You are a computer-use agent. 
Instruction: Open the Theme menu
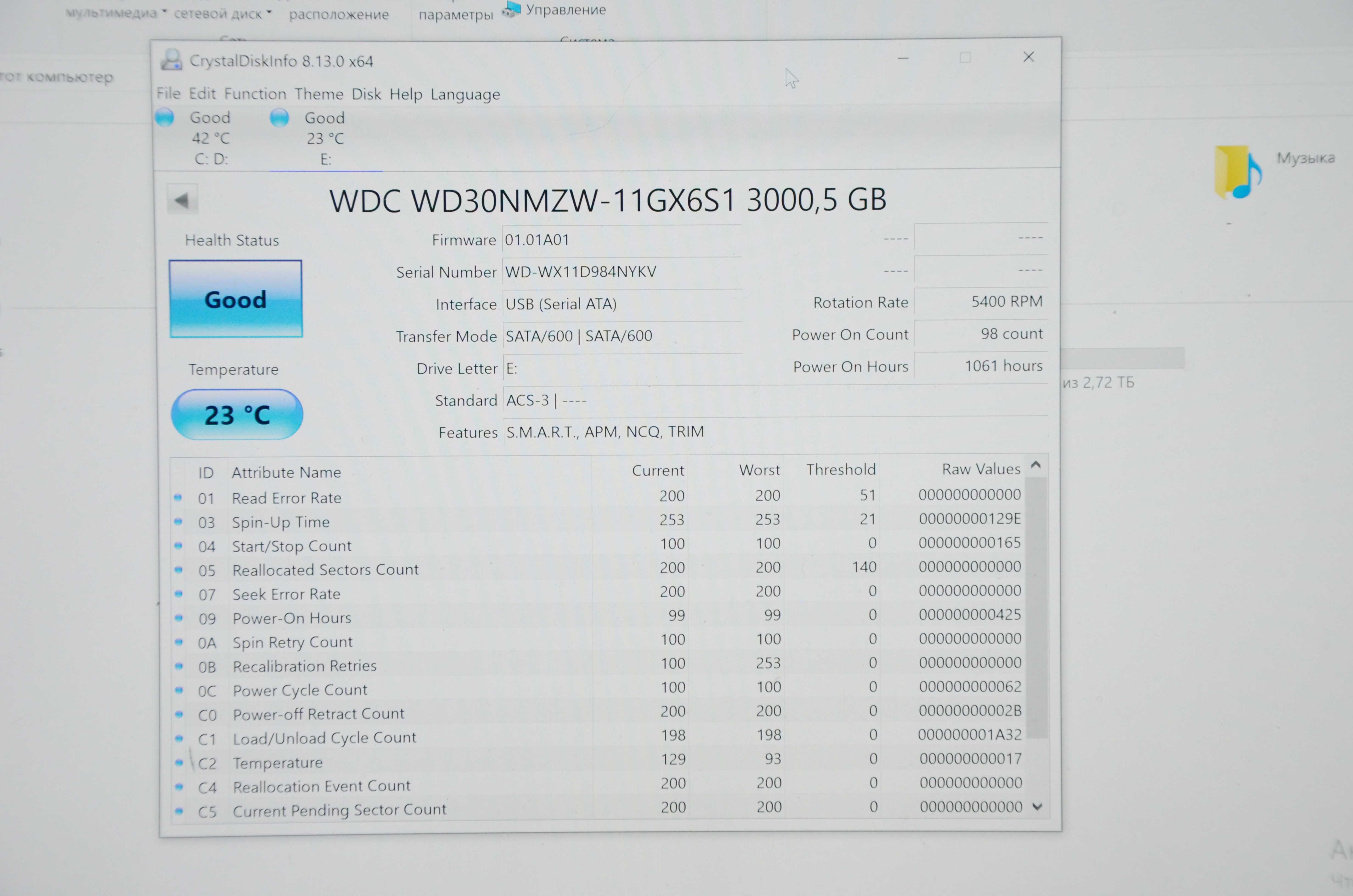point(319,94)
